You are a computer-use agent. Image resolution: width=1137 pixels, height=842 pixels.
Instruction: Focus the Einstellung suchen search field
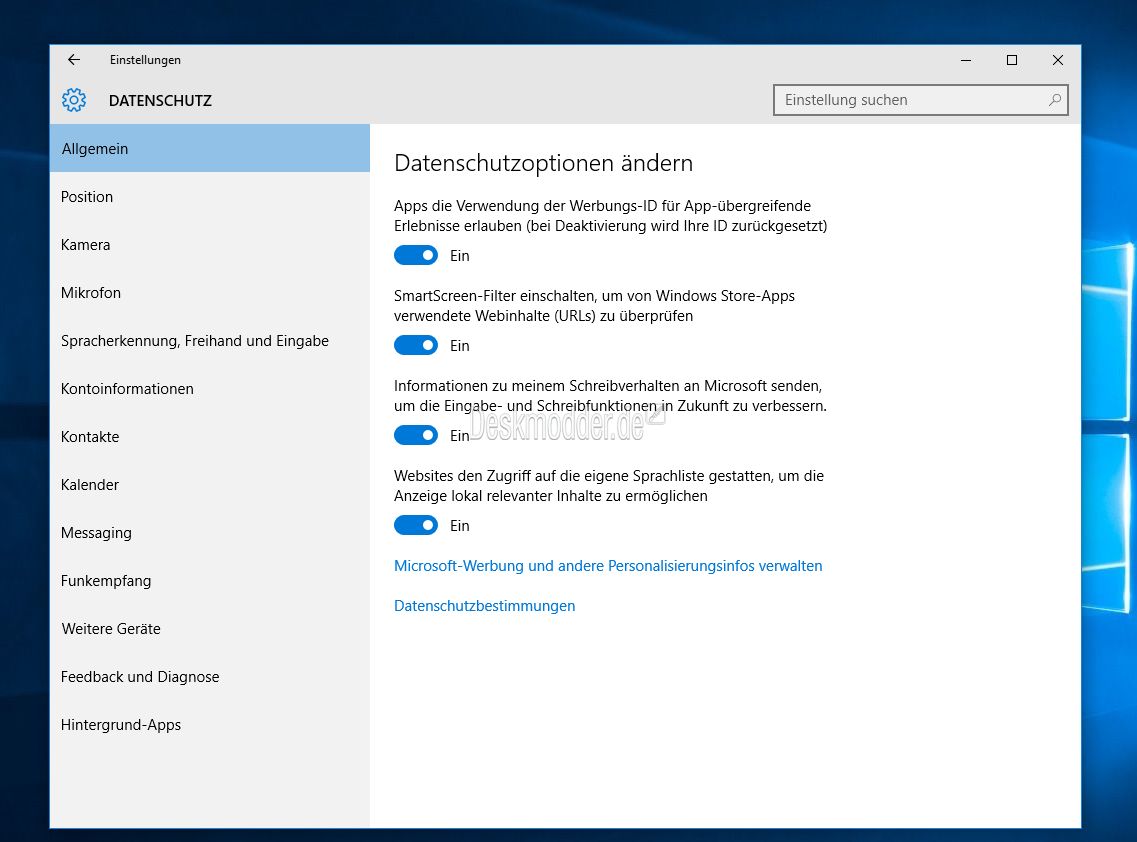point(920,100)
